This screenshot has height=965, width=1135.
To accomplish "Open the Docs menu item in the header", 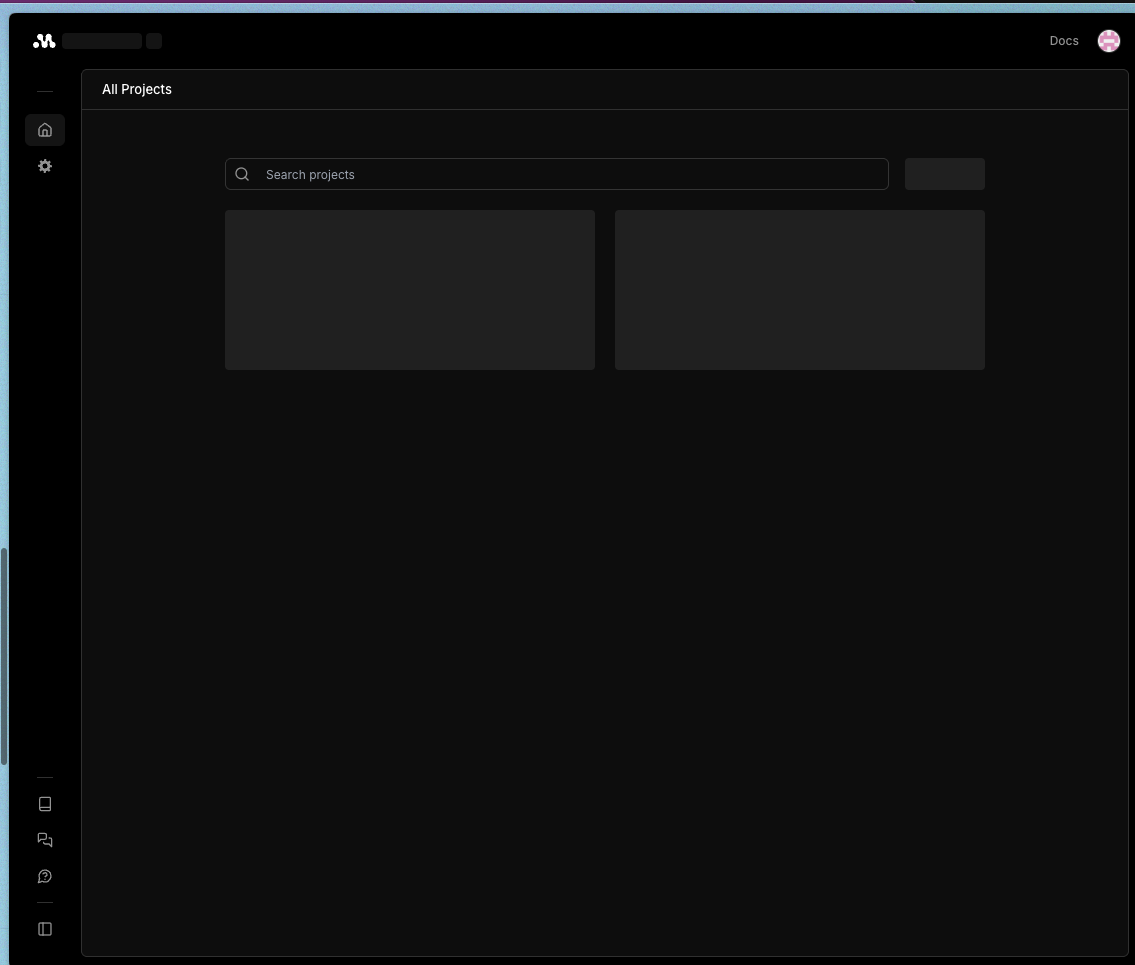I will coord(1063,40).
